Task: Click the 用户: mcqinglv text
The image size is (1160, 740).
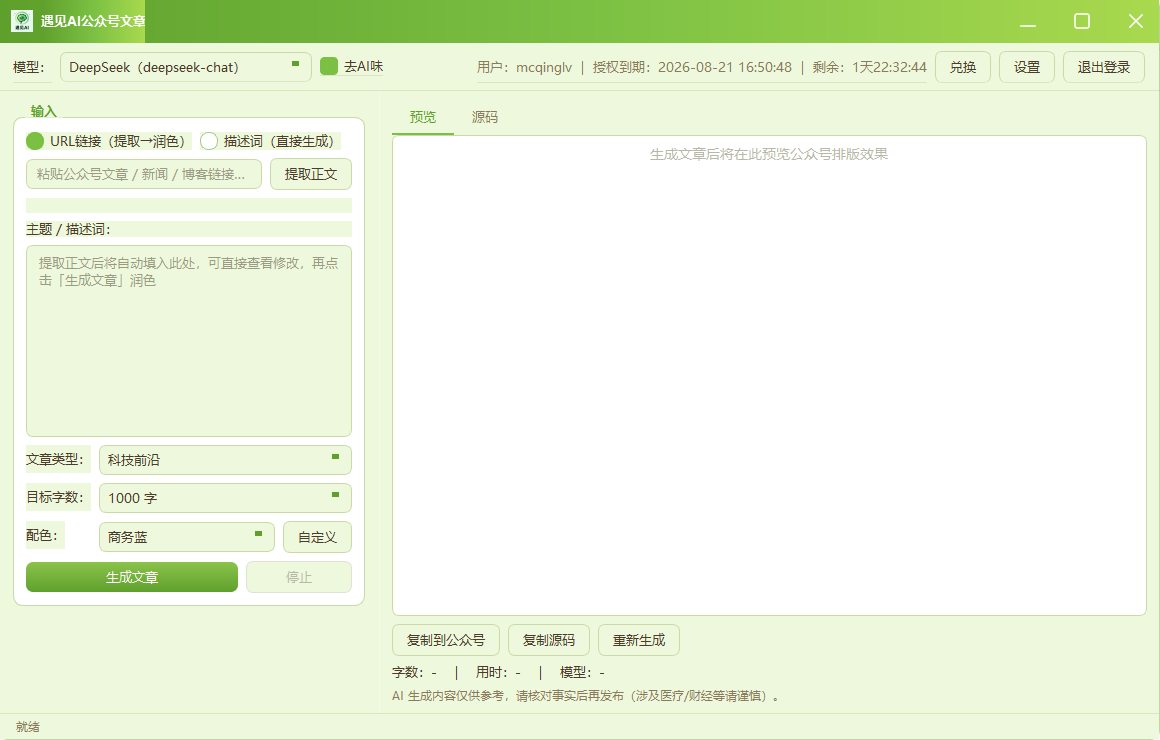Action: [x=525, y=67]
